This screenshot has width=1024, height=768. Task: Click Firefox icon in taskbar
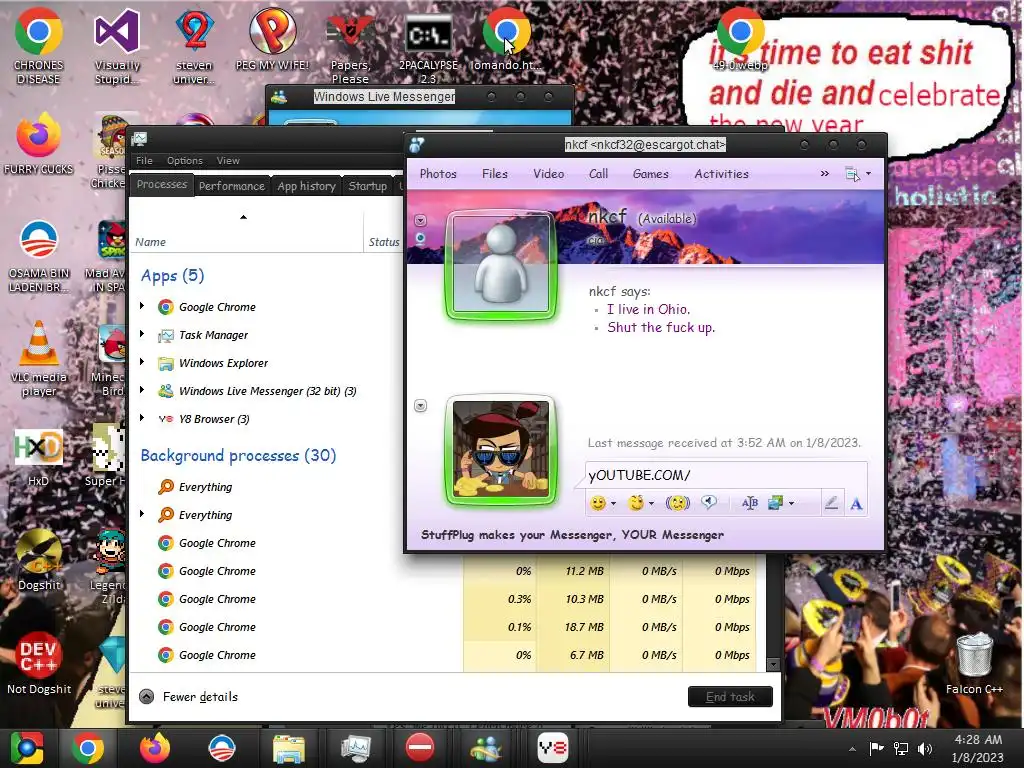[155, 748]
